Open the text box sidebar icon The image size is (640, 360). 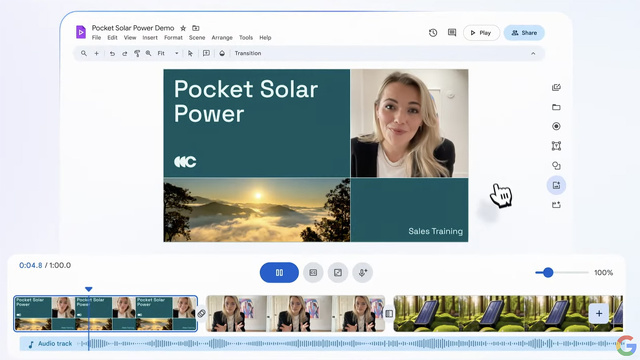click(556, 146)
